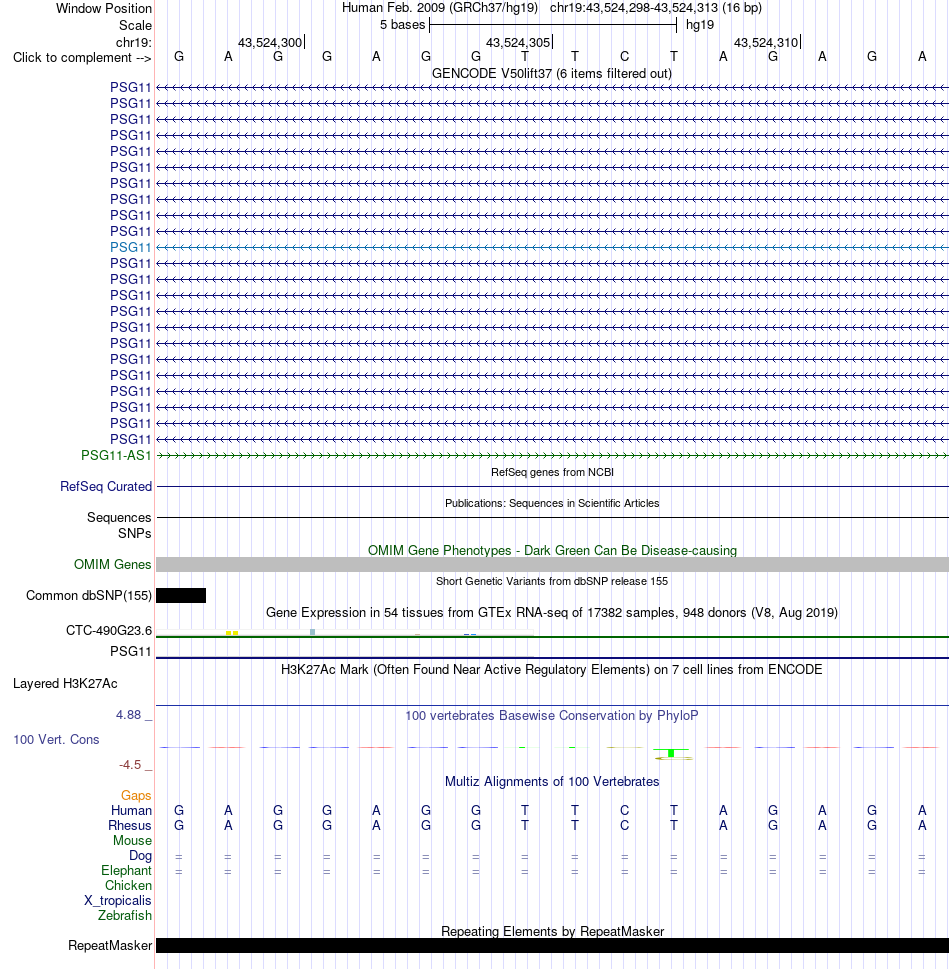Click PSG11 label below CTC-490G23.6
This screenshot has width=950, height=969.
tap(130, 651)
